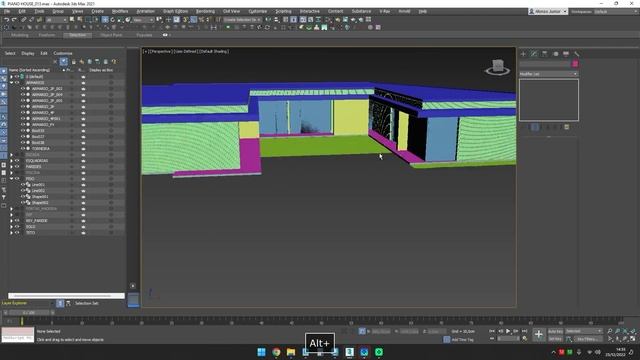Open the Mirror tool

[268, 20]
